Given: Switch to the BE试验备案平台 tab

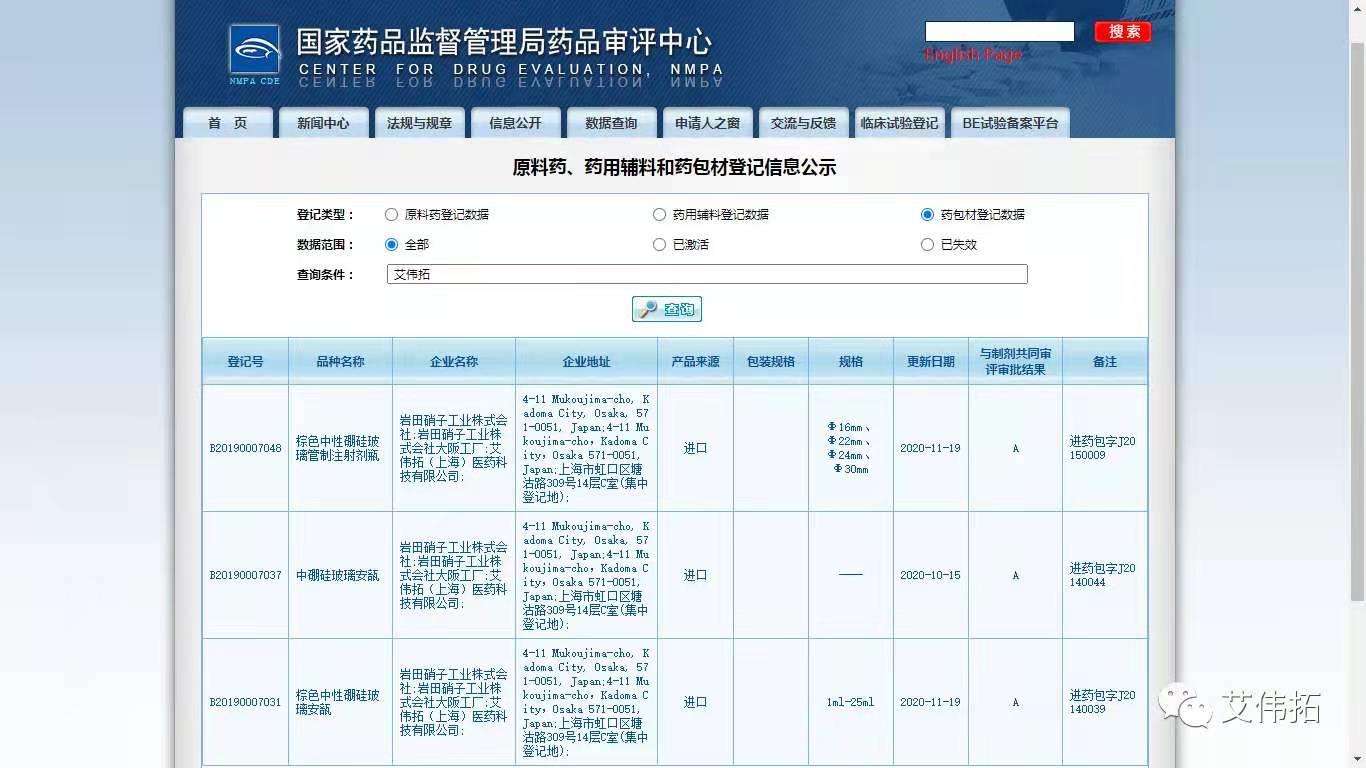Looking at the screenshot, I should [x=1010, y=122].
